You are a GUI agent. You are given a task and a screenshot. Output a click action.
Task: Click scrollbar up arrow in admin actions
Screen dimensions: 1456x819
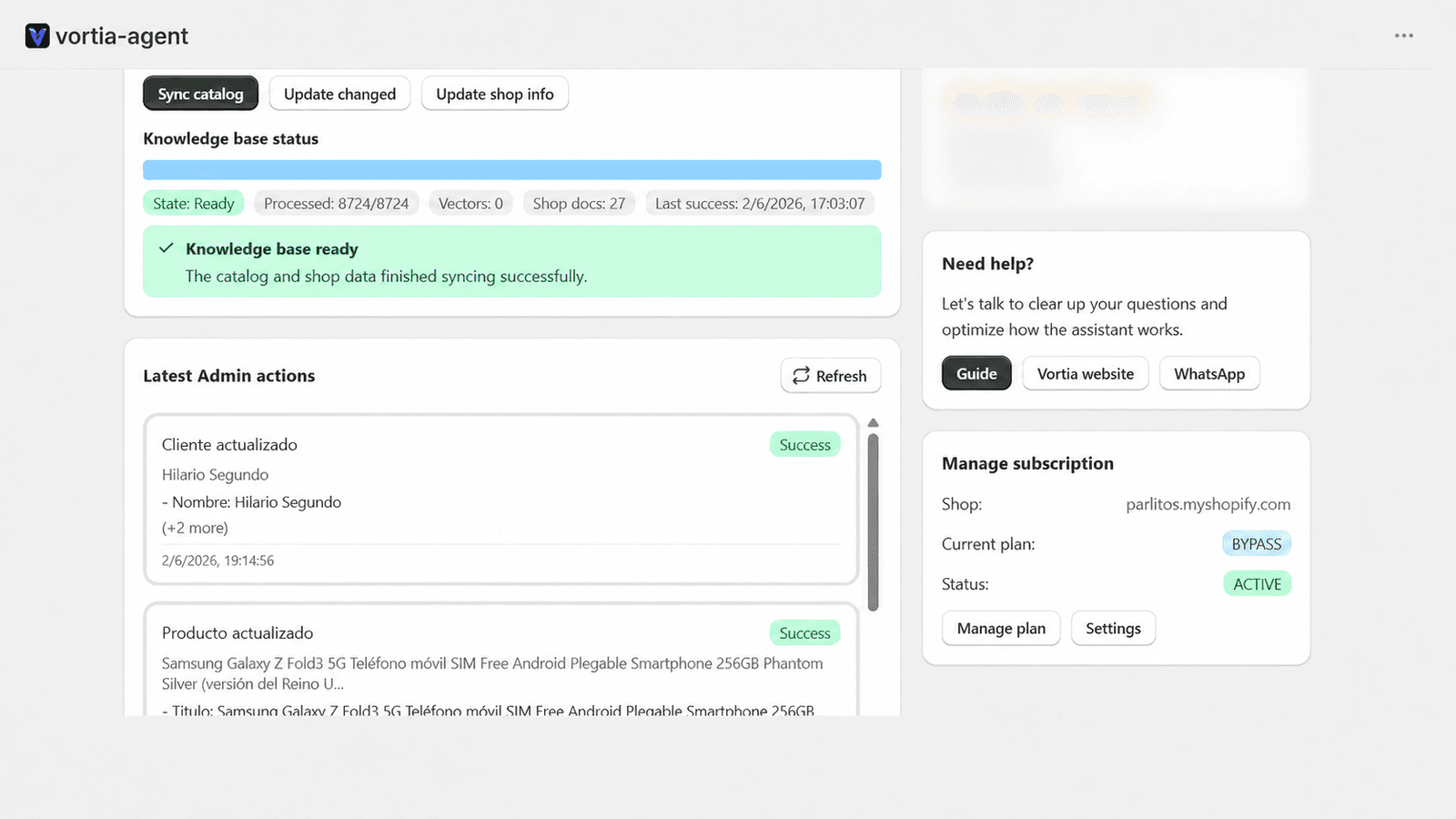(x=874, y=423)
